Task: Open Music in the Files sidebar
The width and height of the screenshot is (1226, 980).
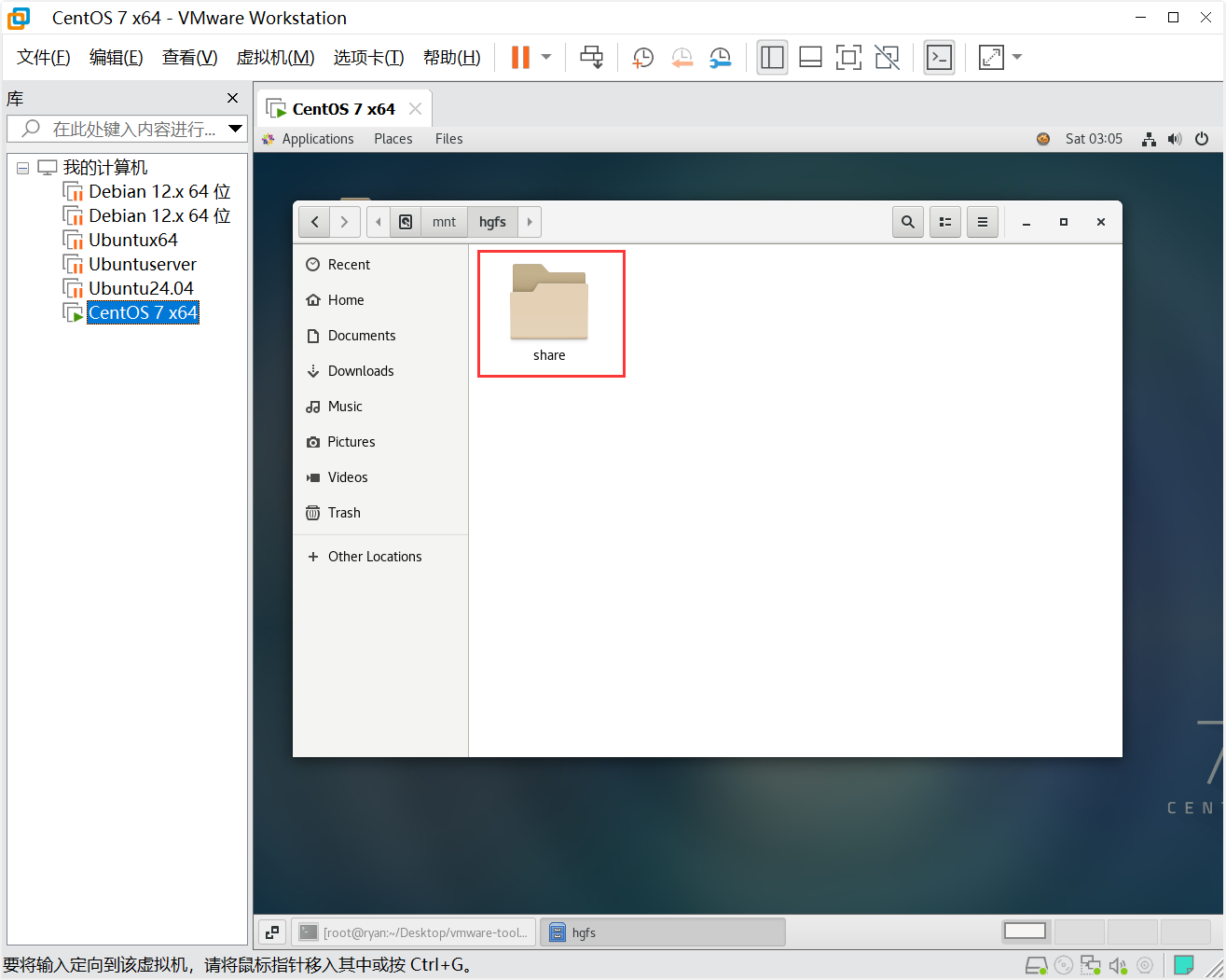Action: pos(380,407)
